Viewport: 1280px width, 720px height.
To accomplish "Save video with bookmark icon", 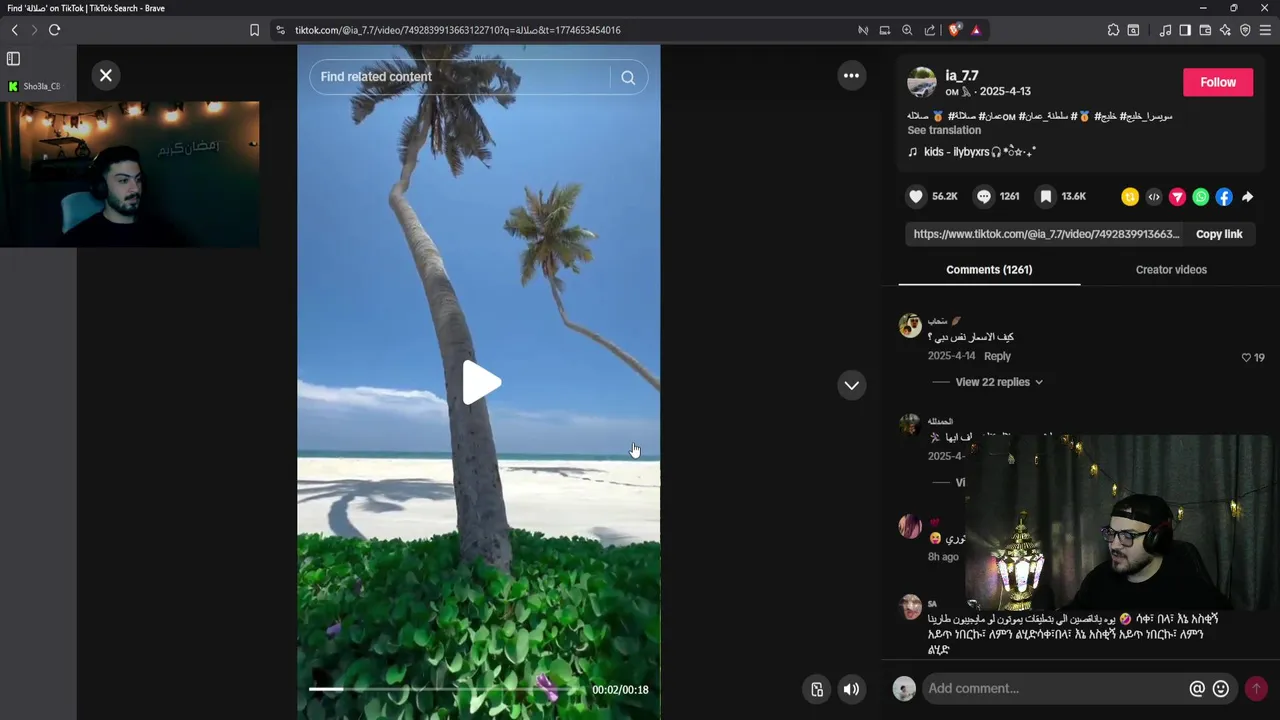I will tap(1045, 197).
